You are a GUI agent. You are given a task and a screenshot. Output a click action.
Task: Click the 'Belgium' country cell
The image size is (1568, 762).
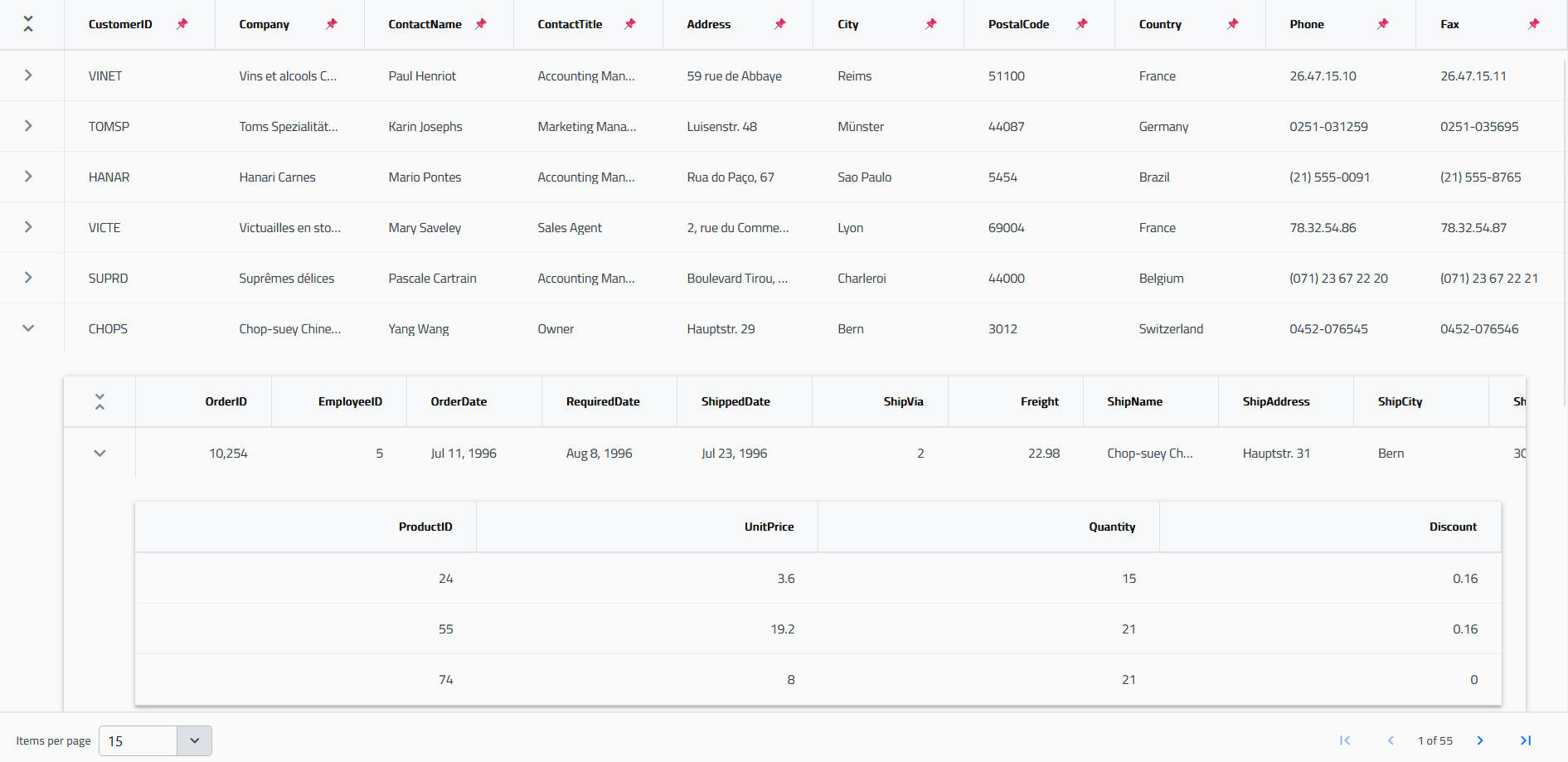1190,278
